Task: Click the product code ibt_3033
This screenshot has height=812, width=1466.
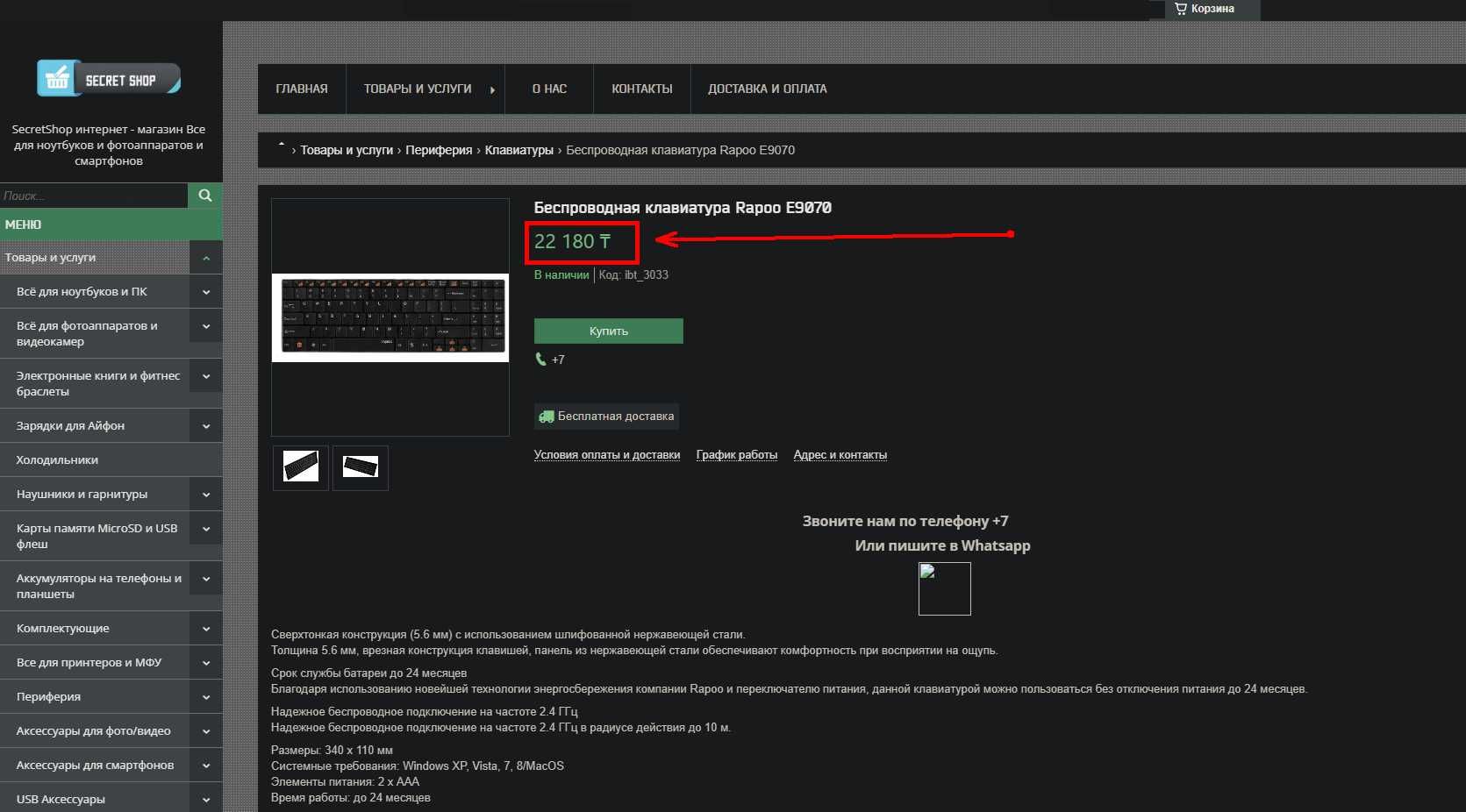Action: (633, 274)
